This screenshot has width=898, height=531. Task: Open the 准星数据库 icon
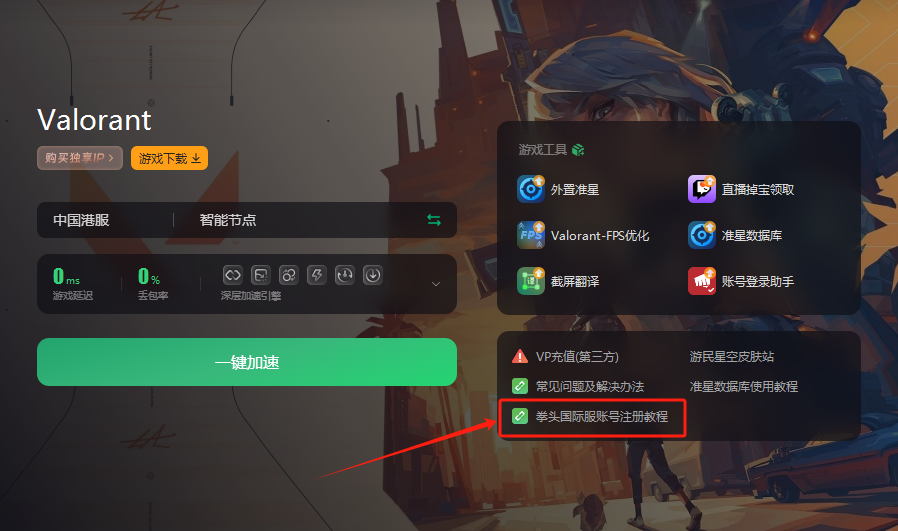coord(702,235)
